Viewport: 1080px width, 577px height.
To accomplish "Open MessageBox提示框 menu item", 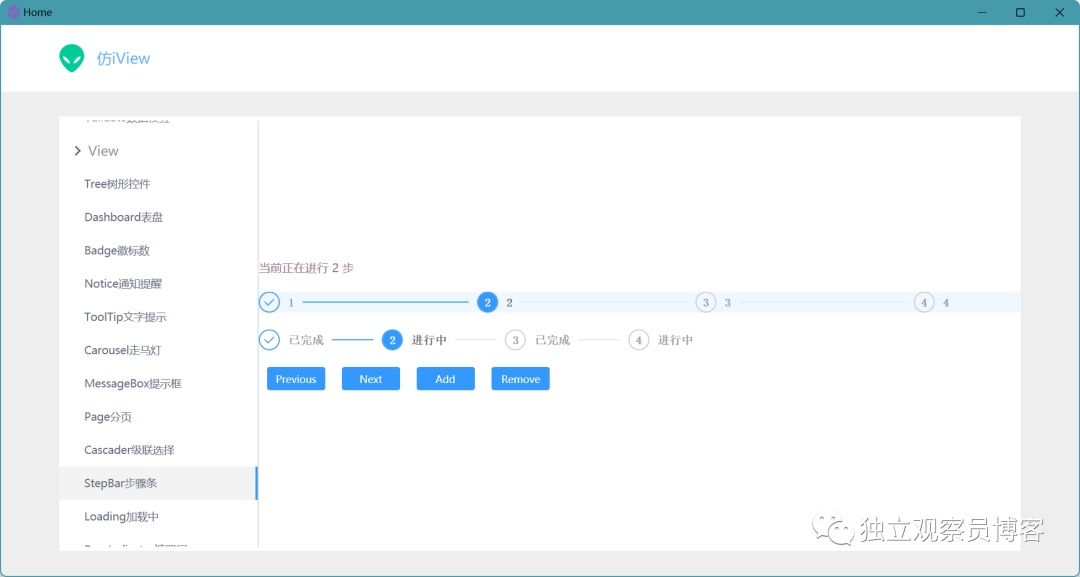I will click(158, 384).
